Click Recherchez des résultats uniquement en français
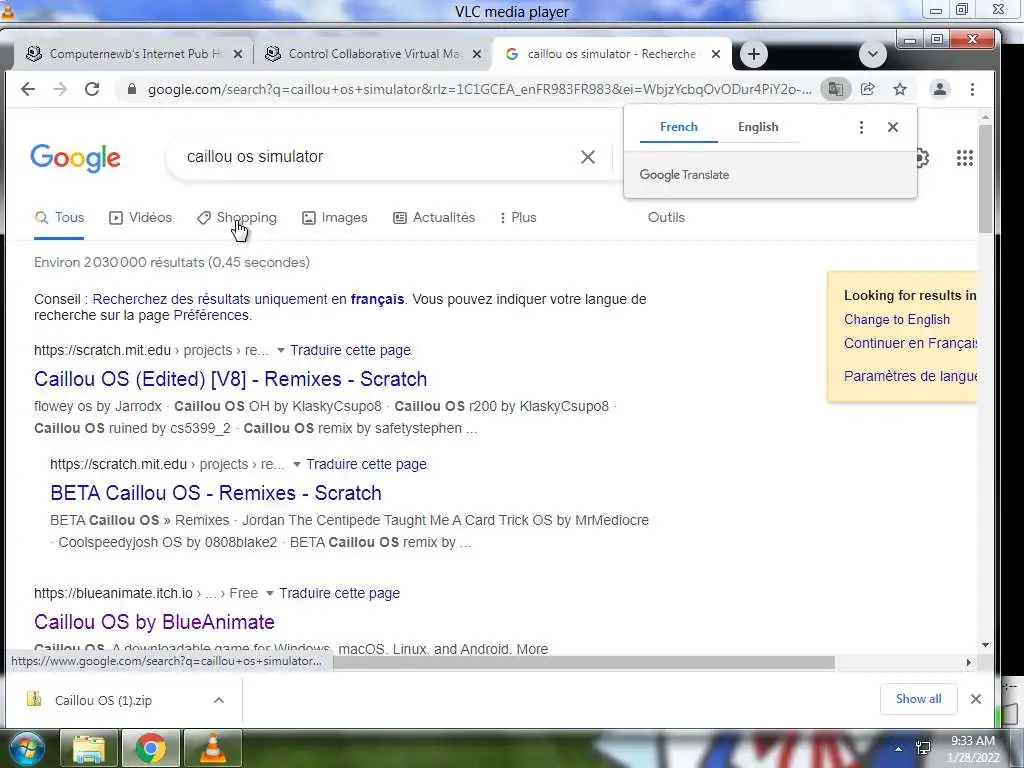Screen dimensions: 1024x768 (x=248, y=299)
